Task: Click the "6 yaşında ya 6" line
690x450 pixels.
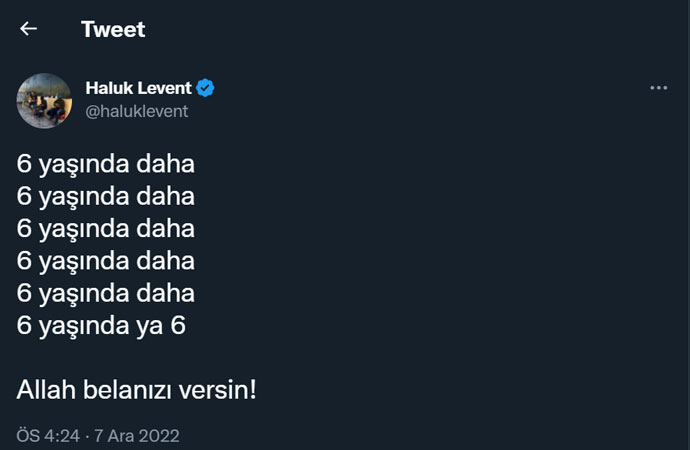Action: [101, 326]
